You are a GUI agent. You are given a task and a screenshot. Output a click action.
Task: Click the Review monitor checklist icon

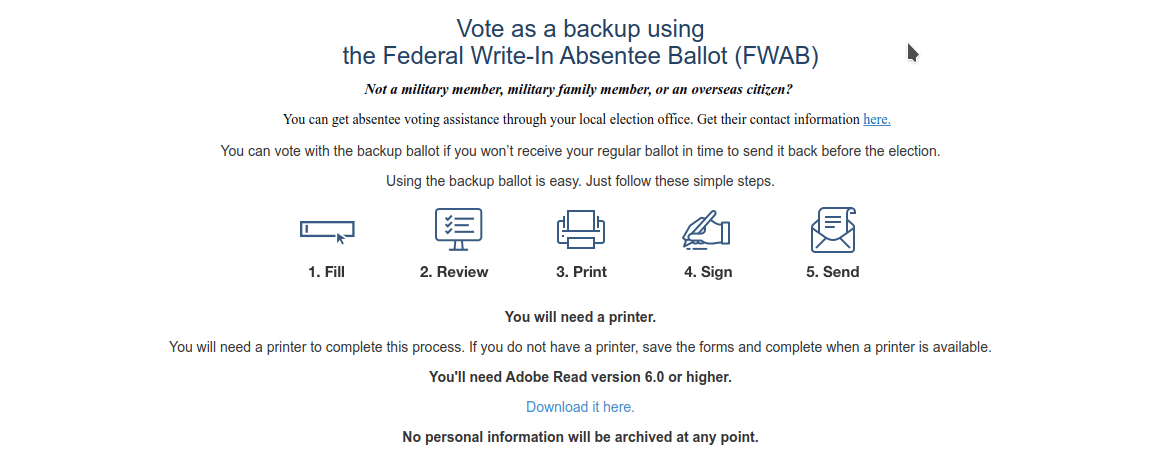(x=458, y=230)
